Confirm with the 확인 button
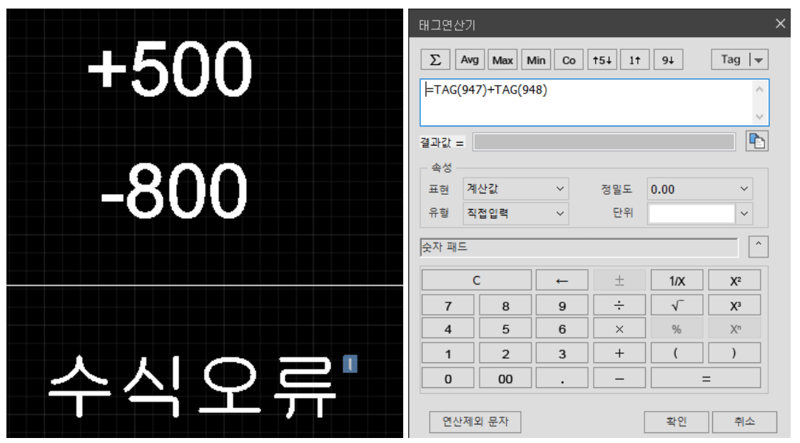The image size is (800, 443). [676, 422]
